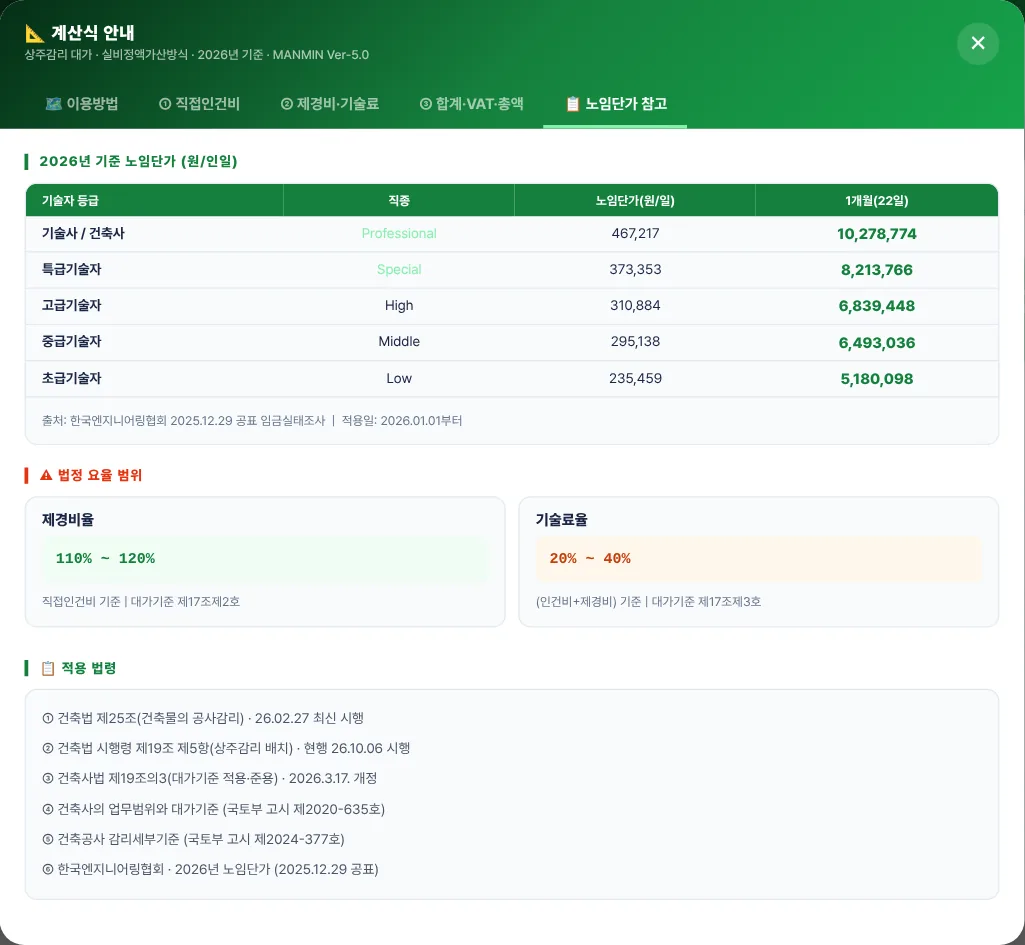Click the 2026년 노임단가 (2025.12.29 공표) entry
The width and height of the screenshot is (1025, 945).
[x=210, y=869]
